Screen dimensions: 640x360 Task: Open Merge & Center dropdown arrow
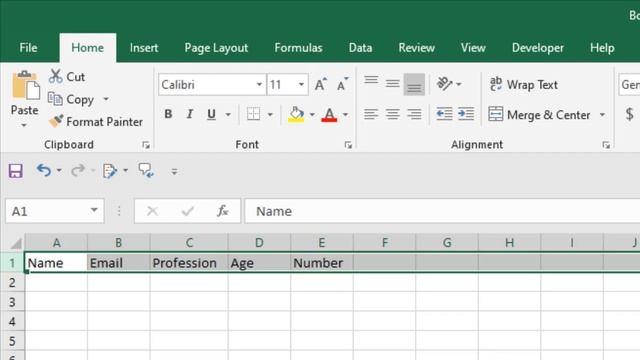pos(602,115)
